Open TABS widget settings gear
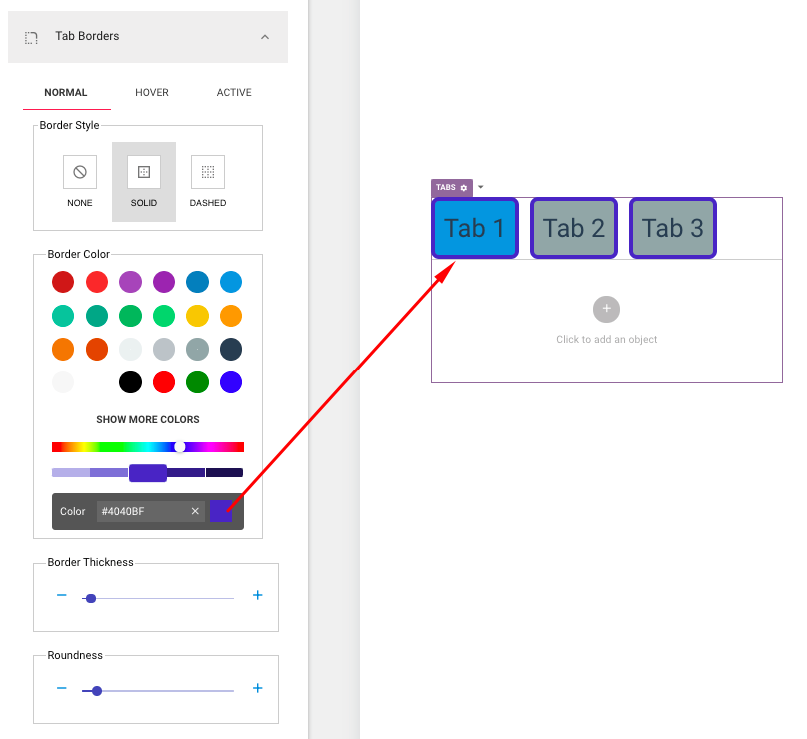This screenshot has height=739, width=807. tap(464, 188)
